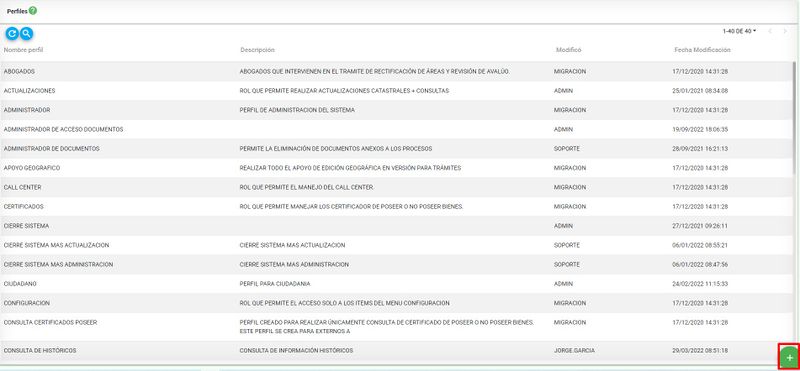Viewport: 800px width, 371px height.
Task: Sort by Fecha Modificación column header
Action: point(703,50)
